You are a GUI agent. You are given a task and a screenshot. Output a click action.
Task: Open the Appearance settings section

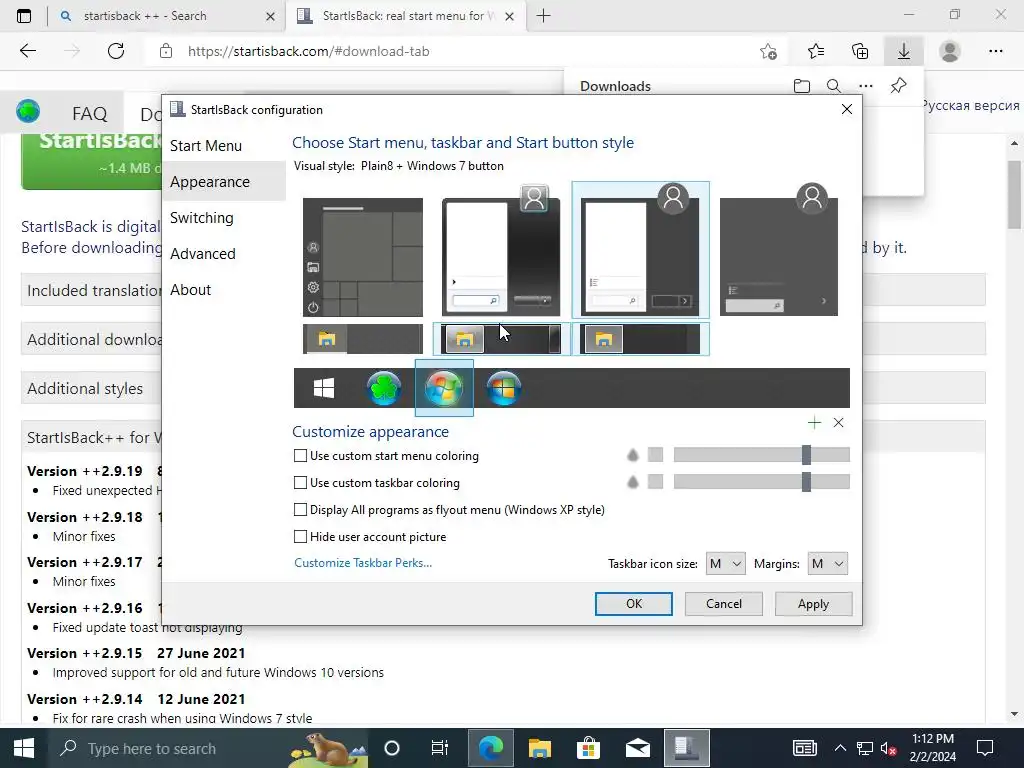click(223, 182)
